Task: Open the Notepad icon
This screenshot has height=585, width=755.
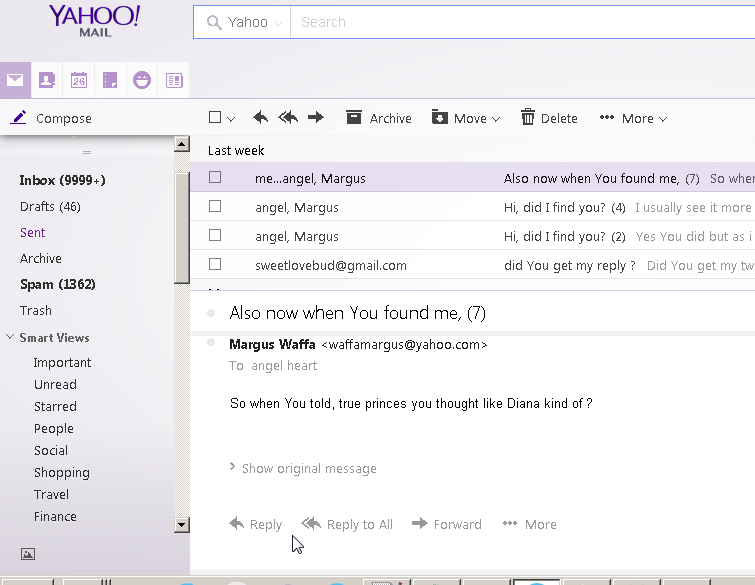Action: tap(110, 80)
